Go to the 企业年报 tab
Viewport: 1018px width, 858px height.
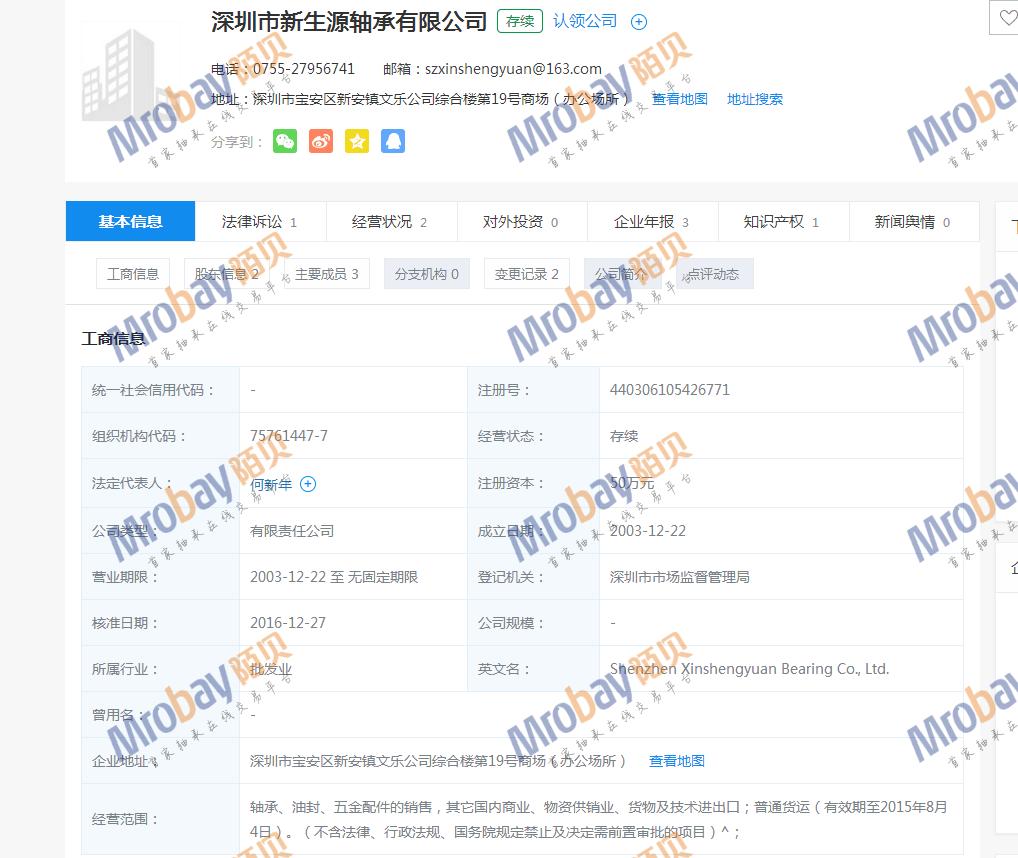tap(651, 222)
